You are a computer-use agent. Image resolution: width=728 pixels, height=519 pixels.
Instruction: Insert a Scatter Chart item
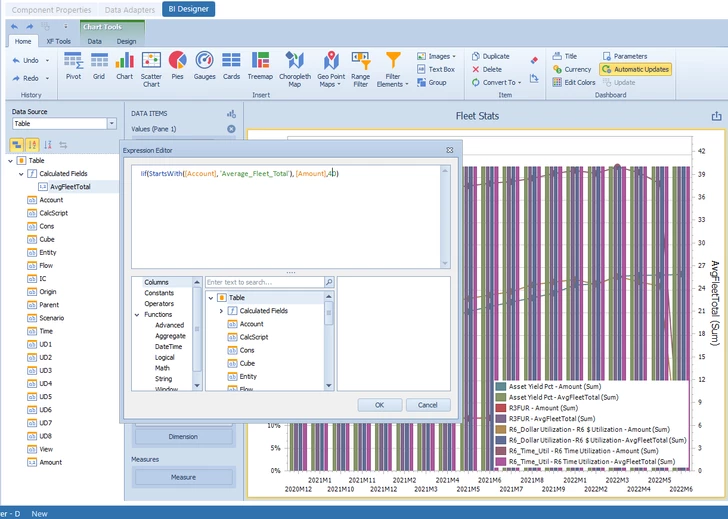(151, 69)
